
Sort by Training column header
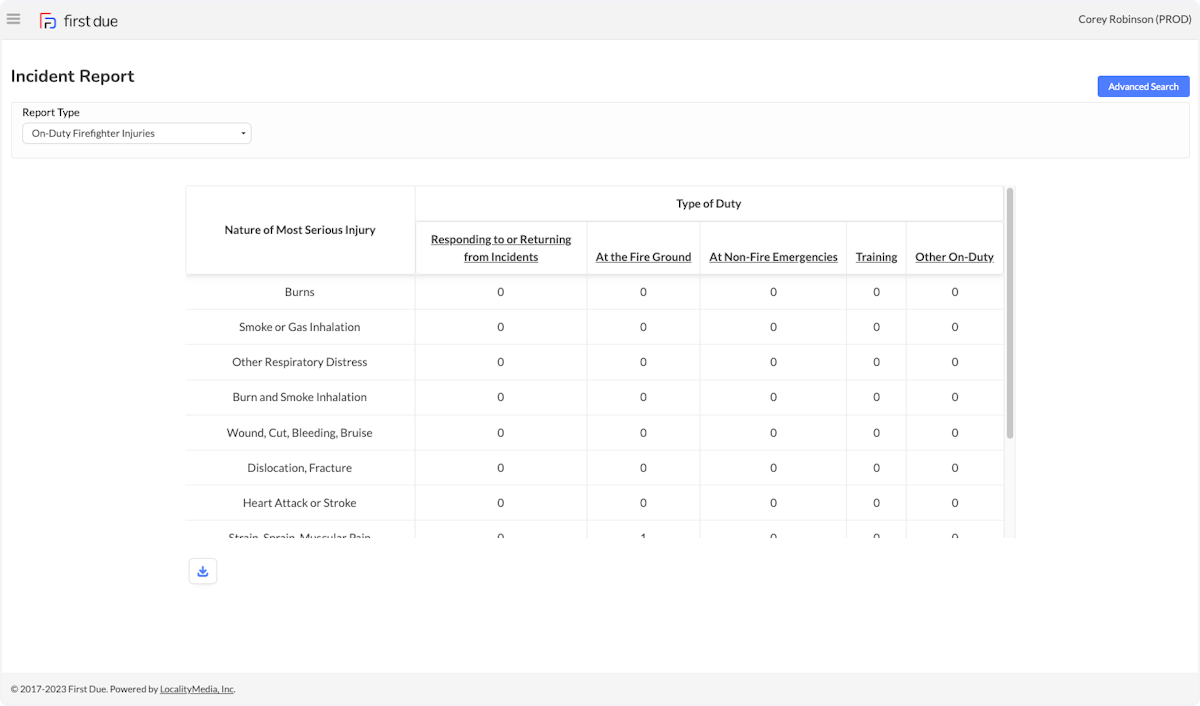(x=876, y=257)
